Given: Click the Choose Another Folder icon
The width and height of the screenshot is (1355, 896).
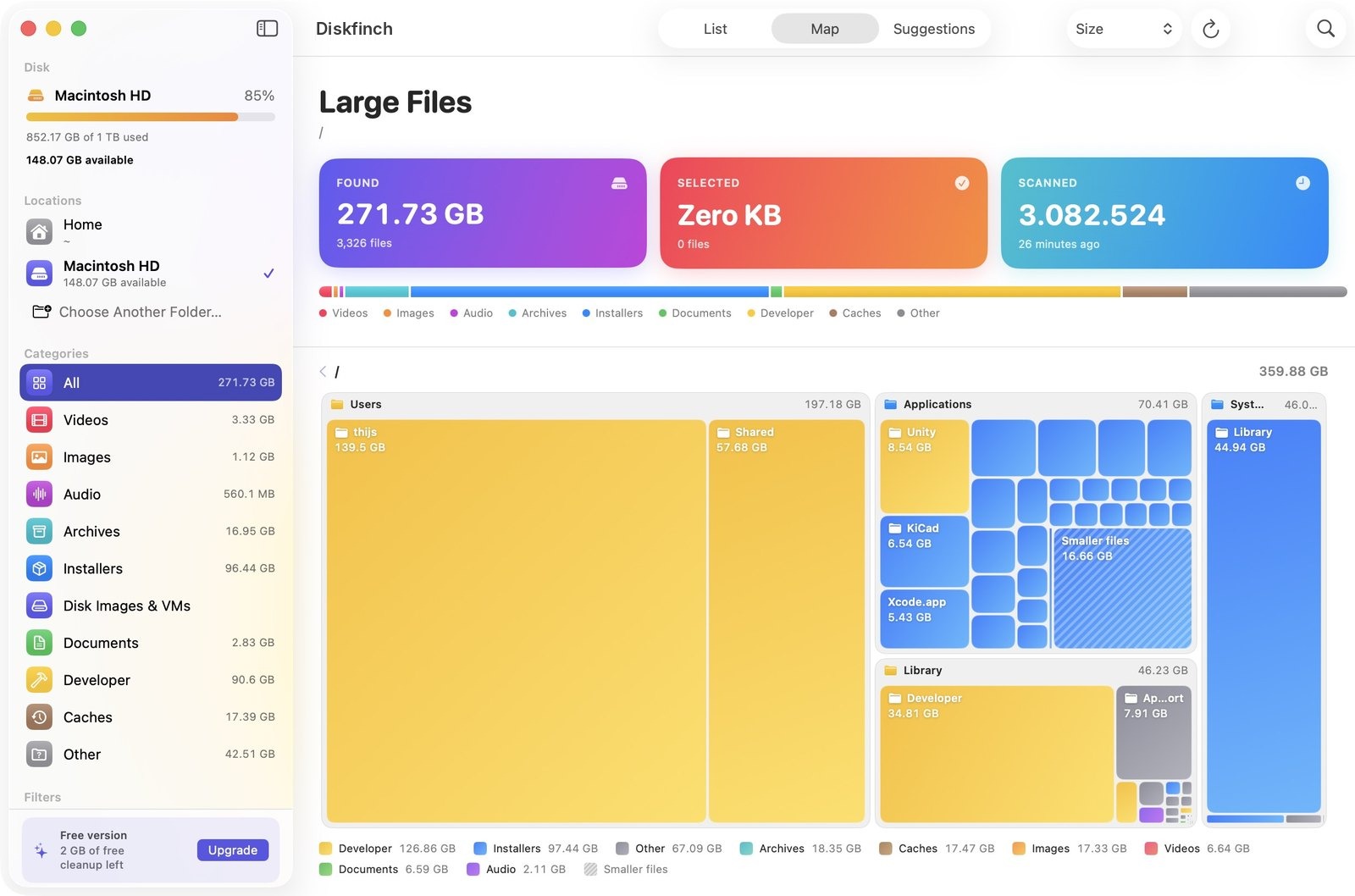Looking at the screenshot, I should pyautogui.click(x=41, y=312).
